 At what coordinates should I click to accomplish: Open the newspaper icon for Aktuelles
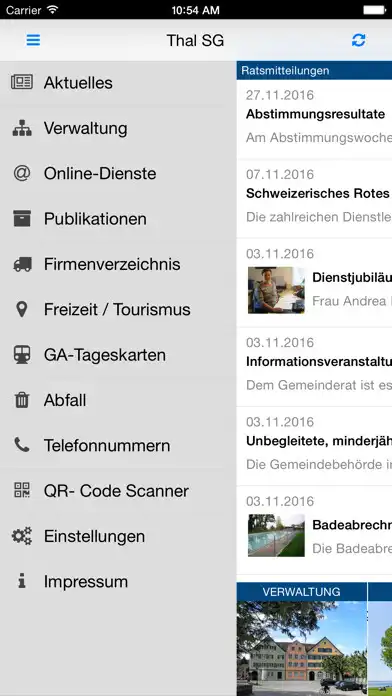22,83
